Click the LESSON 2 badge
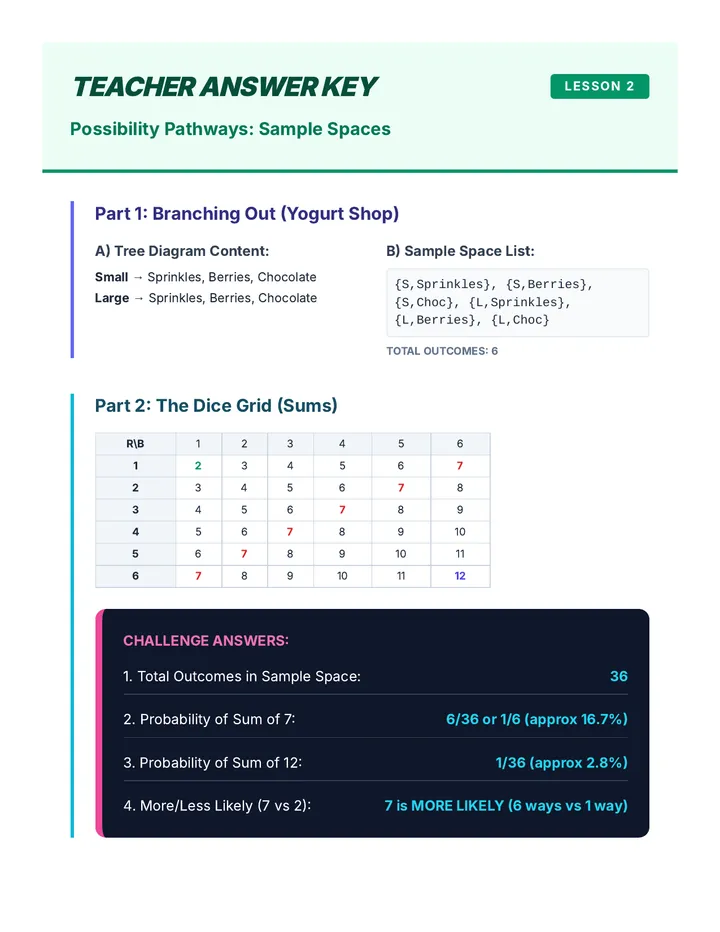 coord(599,86)
